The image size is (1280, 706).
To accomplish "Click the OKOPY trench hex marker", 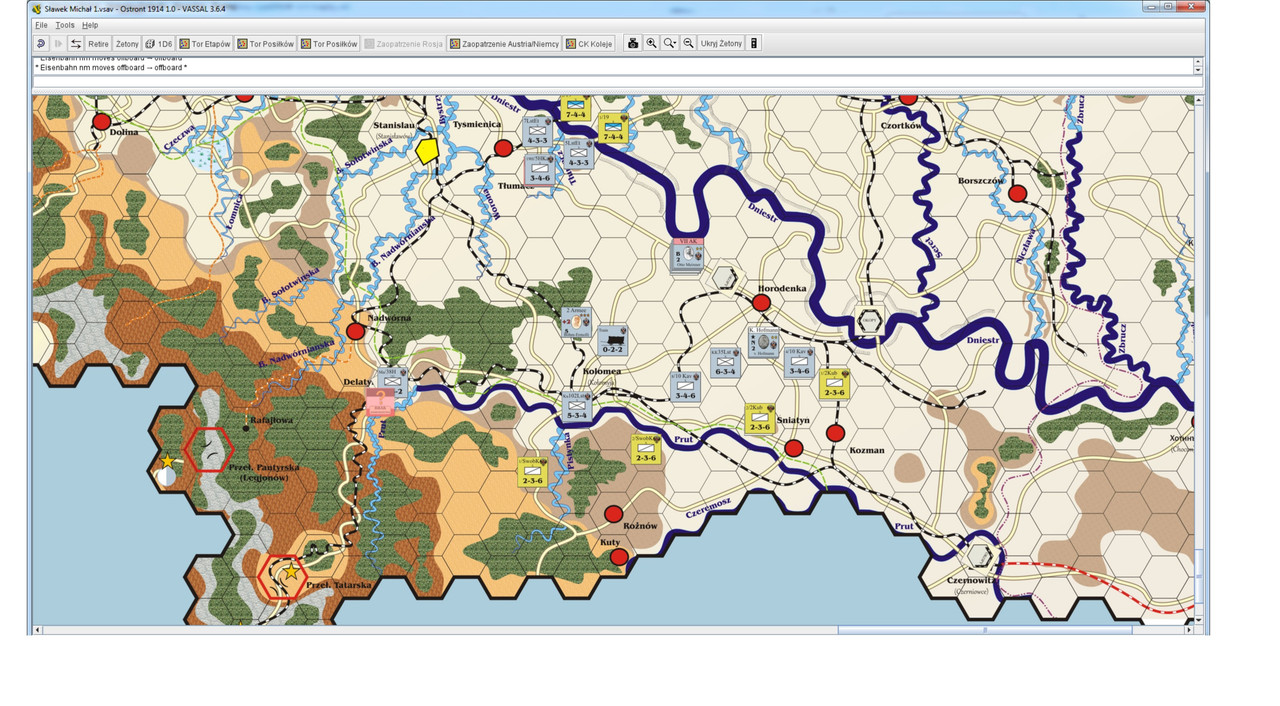I will pos(868,321).
